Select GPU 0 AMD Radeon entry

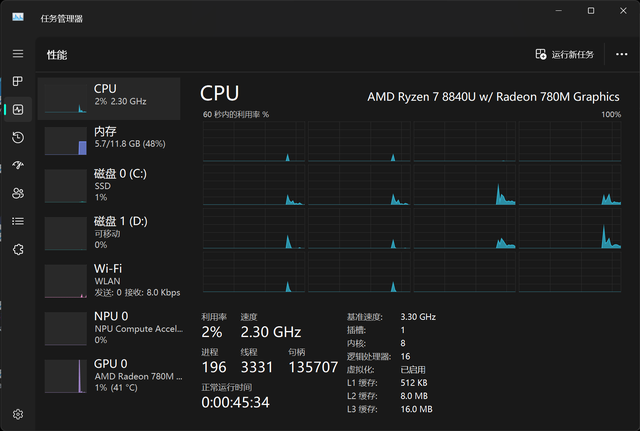click(x=109, y=375)
